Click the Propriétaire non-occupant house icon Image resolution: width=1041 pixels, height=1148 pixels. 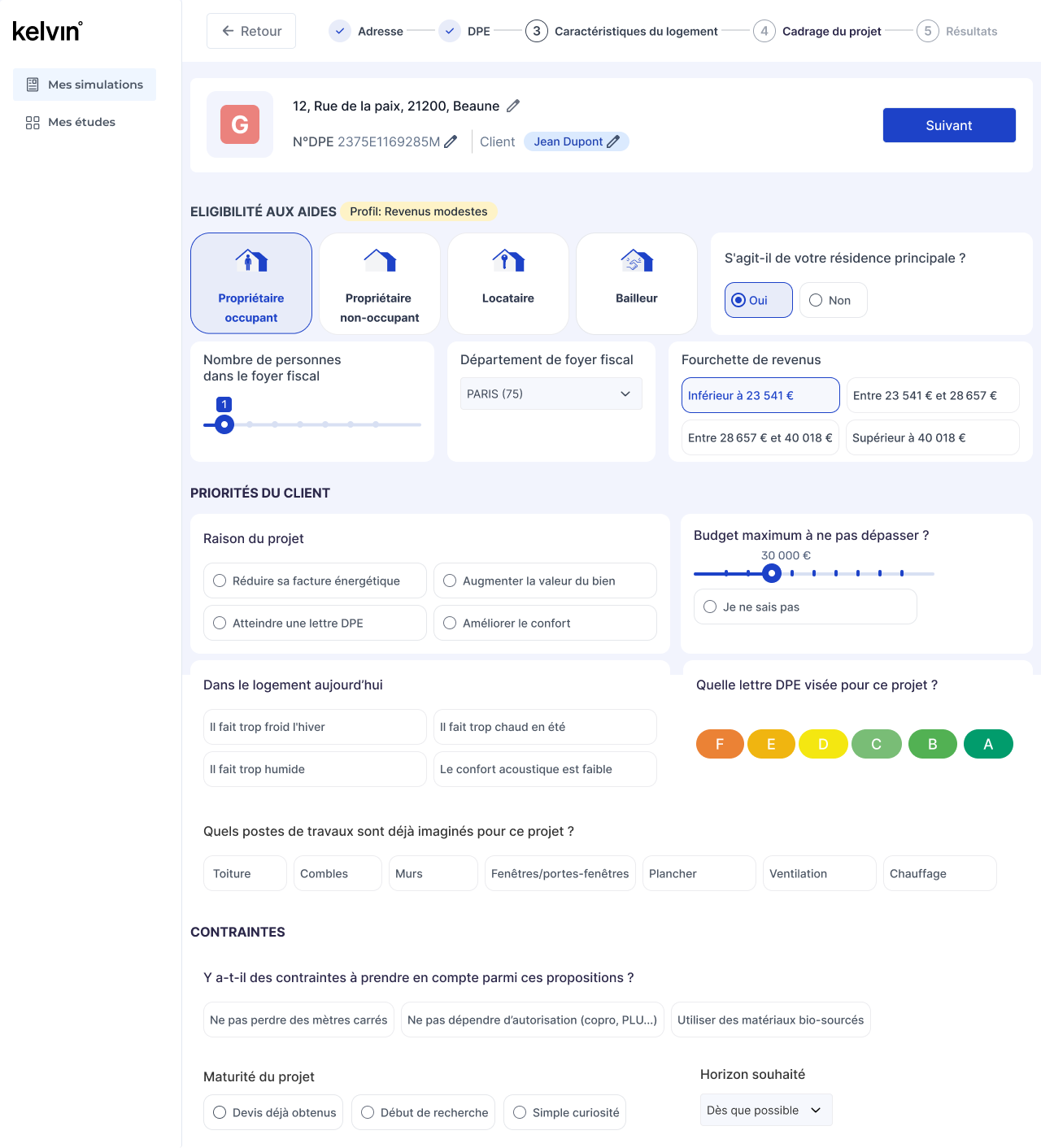click(380, 260)
